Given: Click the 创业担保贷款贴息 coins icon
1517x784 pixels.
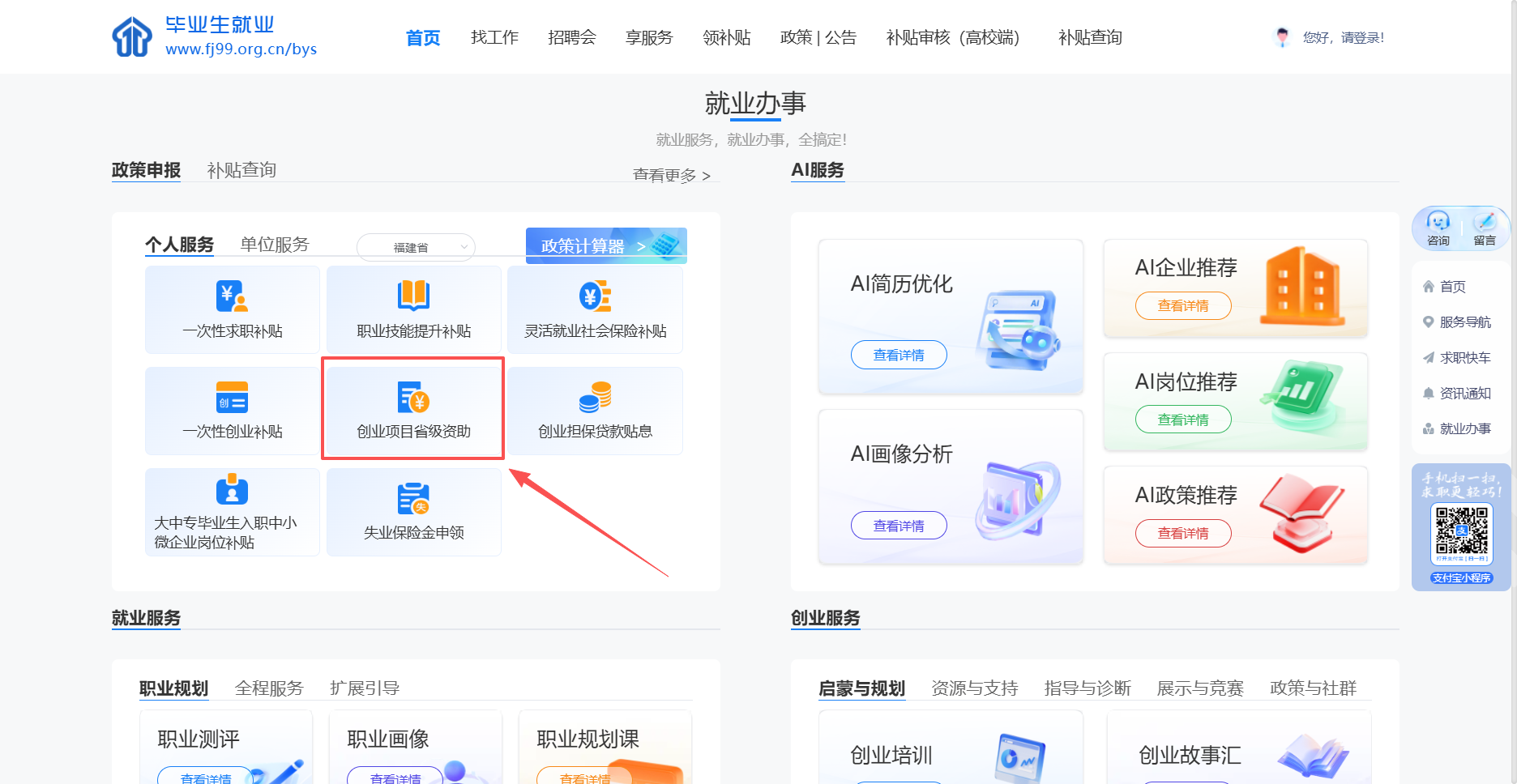Looking at the screenshot, I should [595, 398].
